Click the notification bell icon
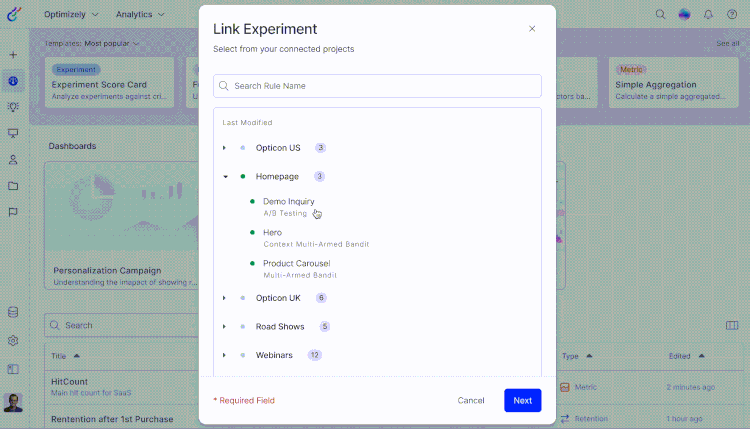750x429 pixels. click(708, 15)
